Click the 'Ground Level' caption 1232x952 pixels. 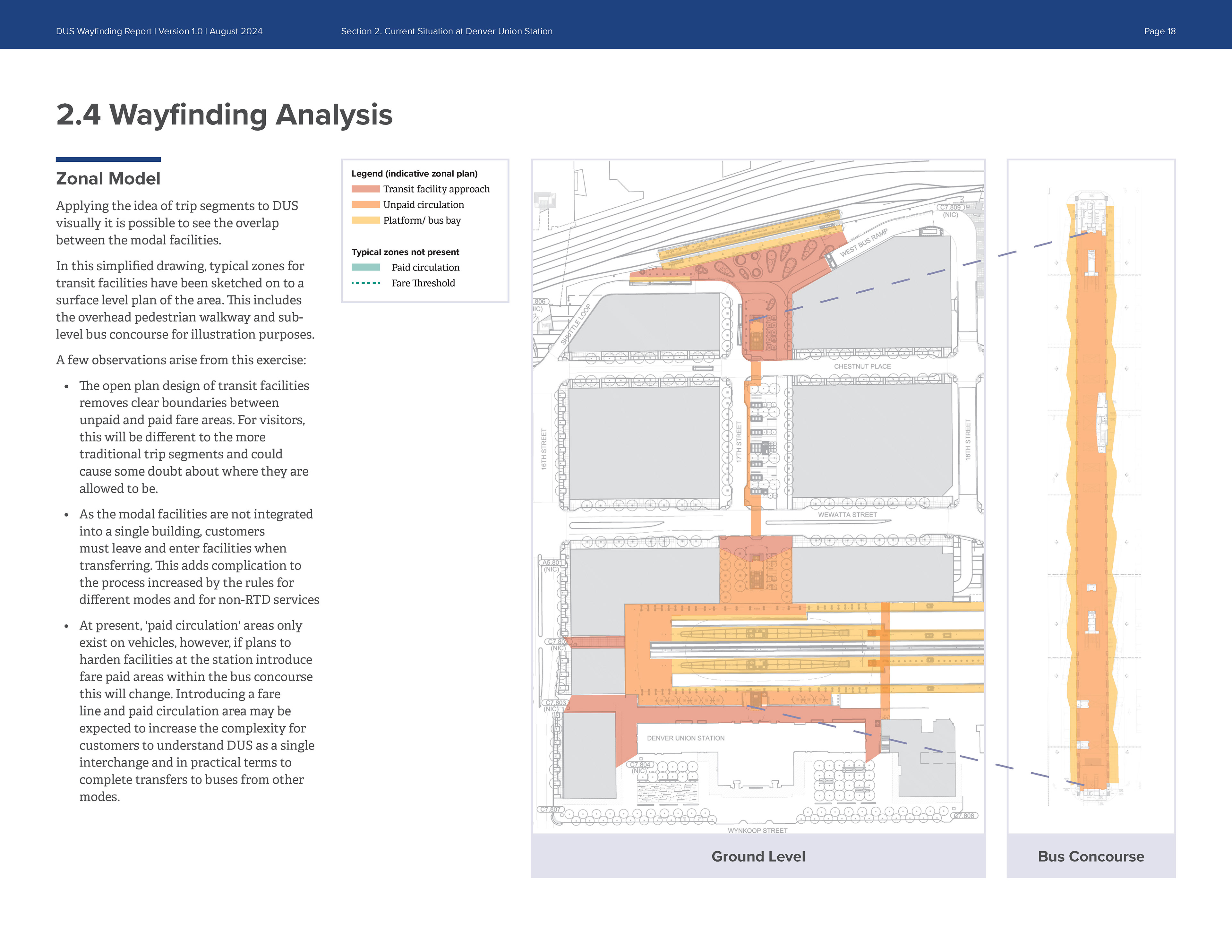(x=758, y=857)
